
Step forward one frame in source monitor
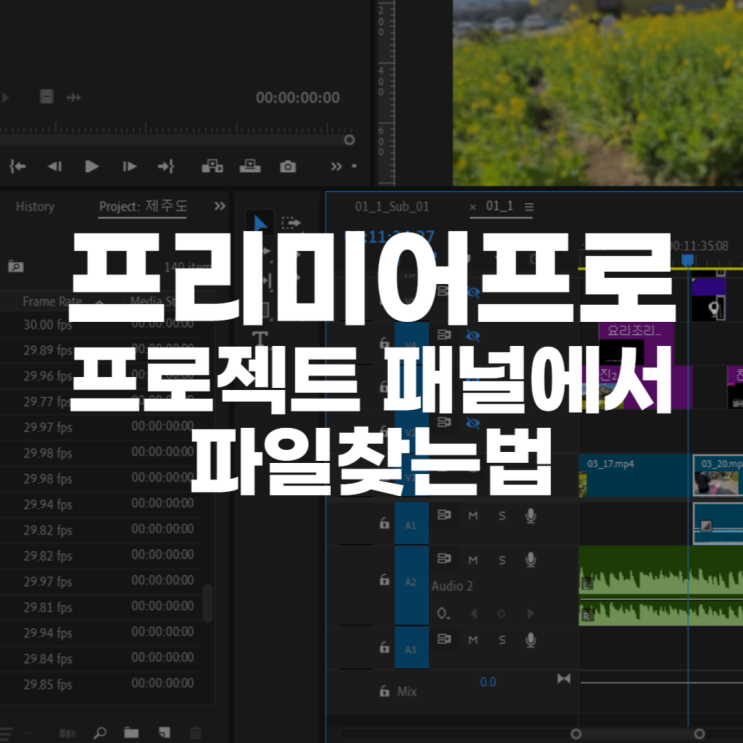[x=129, y=166]
